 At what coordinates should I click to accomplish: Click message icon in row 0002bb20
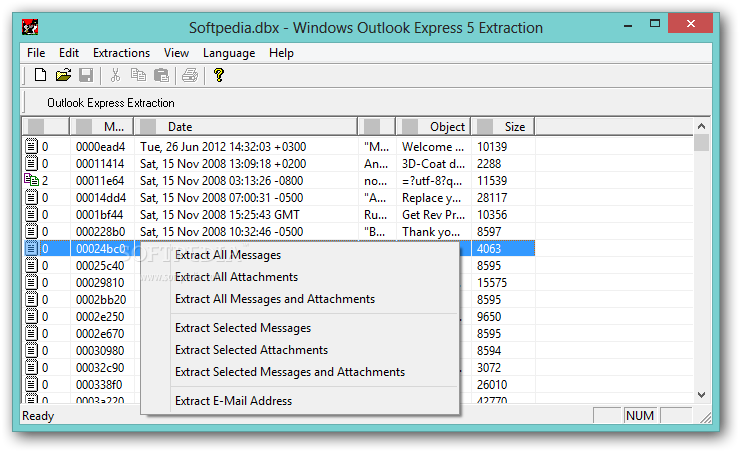point(31,299)
